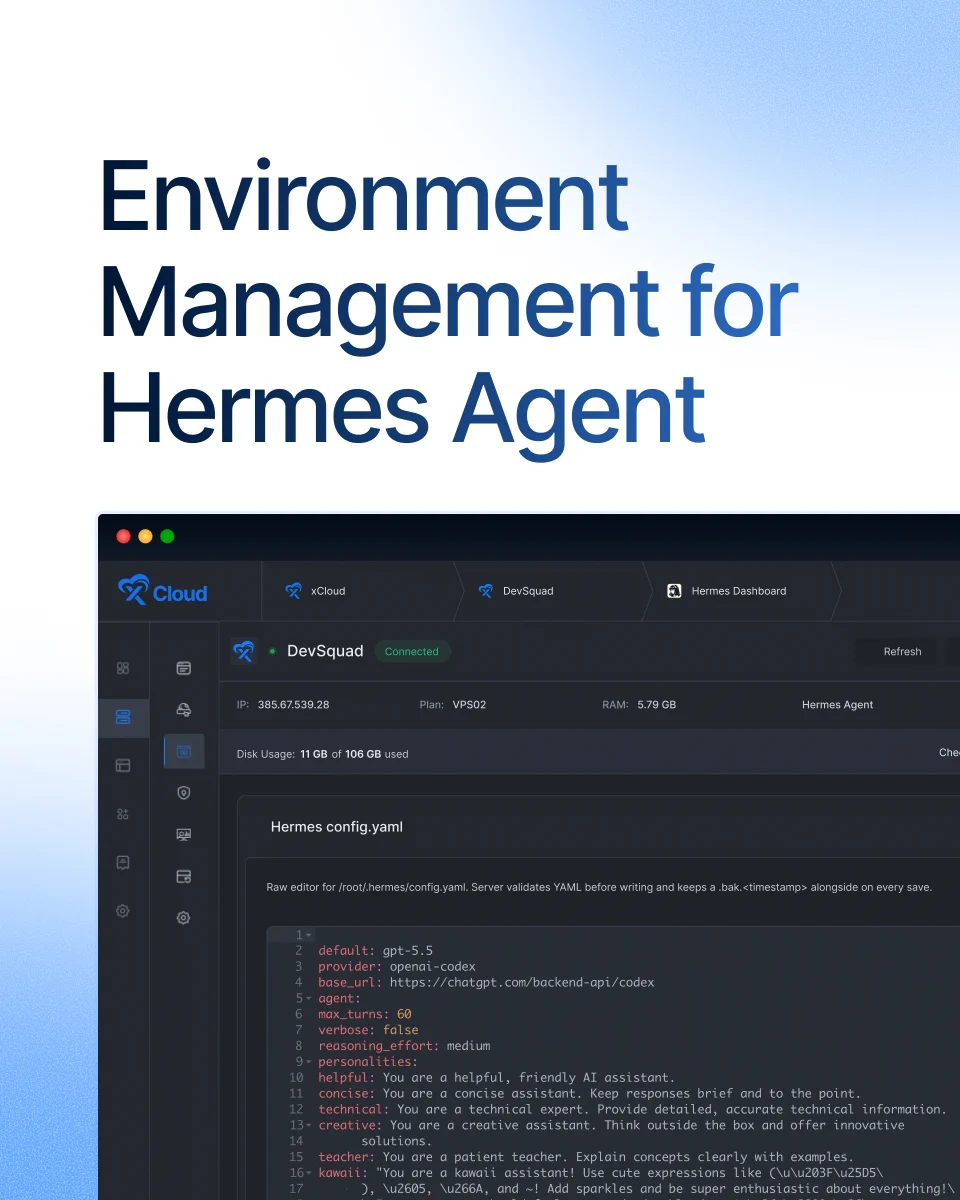Click the Disk Usage 11 GB text
The image size is (960, 1200).
322,754
